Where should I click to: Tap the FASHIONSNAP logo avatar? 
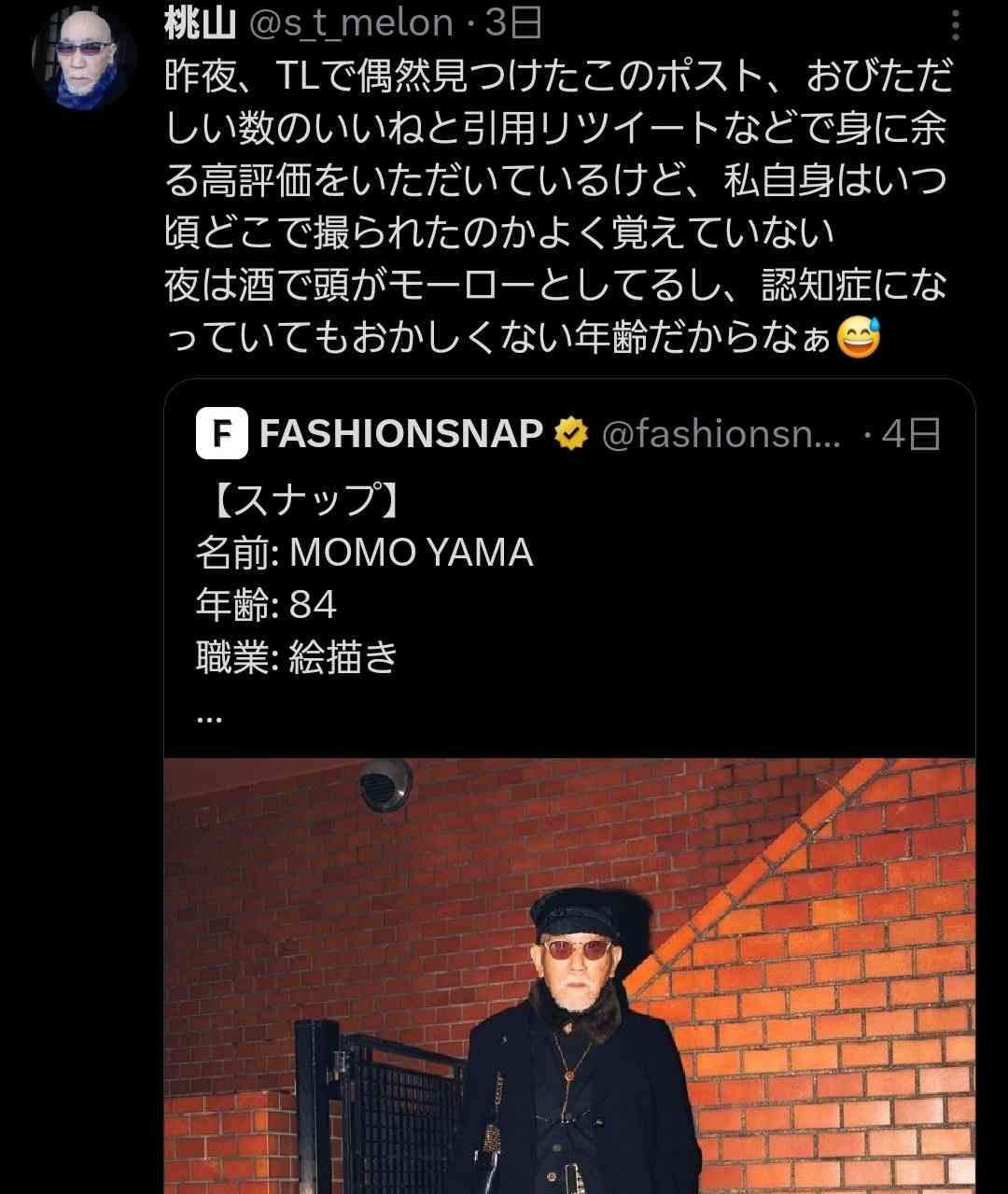coord(221,434)
